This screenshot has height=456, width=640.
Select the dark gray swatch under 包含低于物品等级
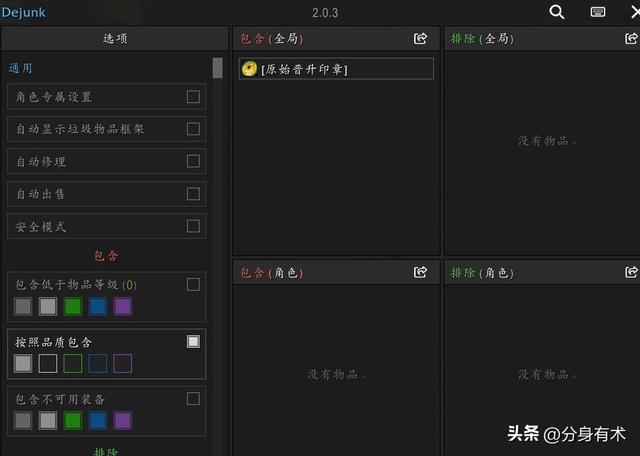tap(23, 306)
